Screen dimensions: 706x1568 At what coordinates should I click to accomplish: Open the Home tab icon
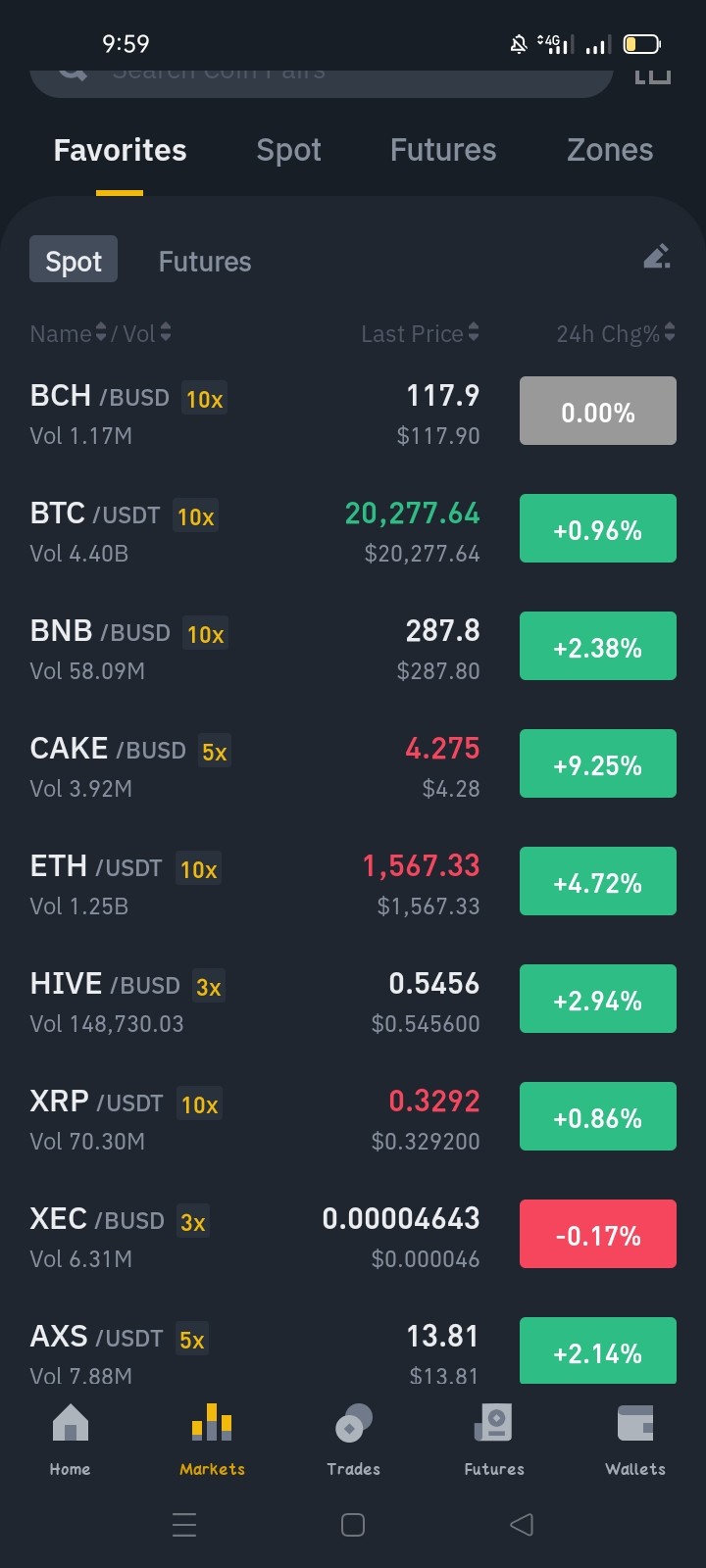pyautogui.click(x=70, y=1423)
